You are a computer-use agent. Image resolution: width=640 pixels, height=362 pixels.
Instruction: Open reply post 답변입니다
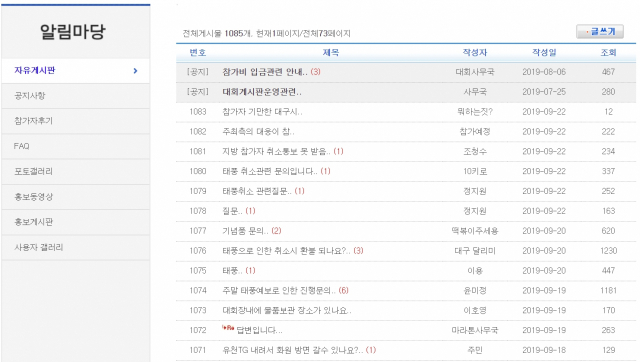[x=259, y=331]
